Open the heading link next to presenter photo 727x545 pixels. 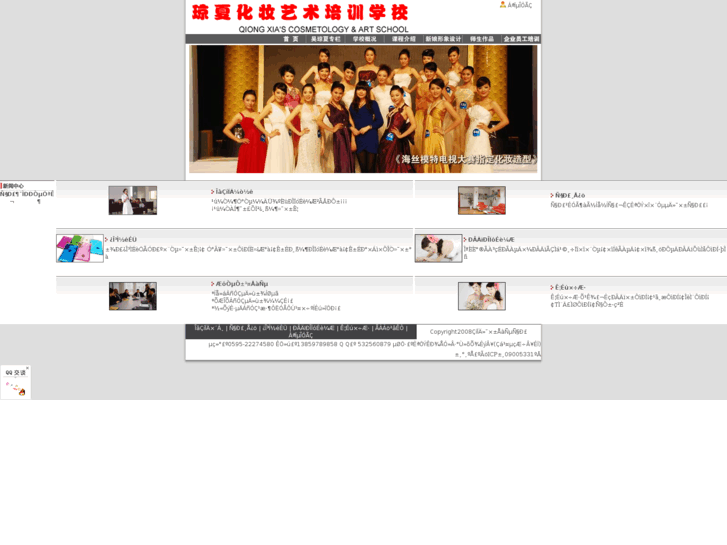click(x=234, y=192)
